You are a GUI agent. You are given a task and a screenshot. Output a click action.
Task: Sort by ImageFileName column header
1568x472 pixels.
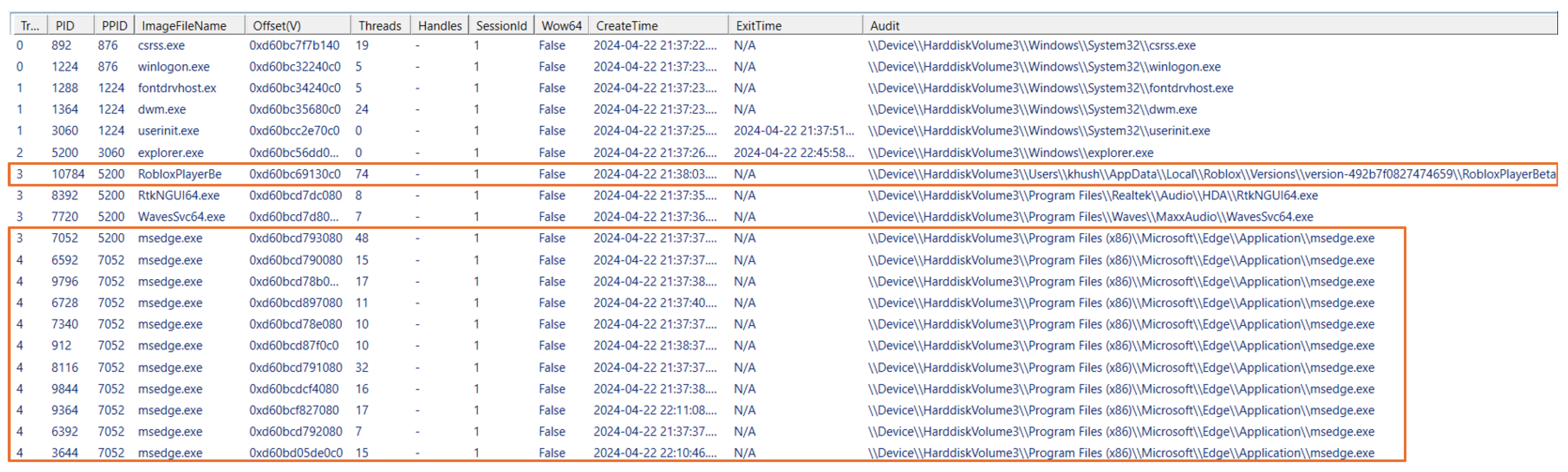184,25
